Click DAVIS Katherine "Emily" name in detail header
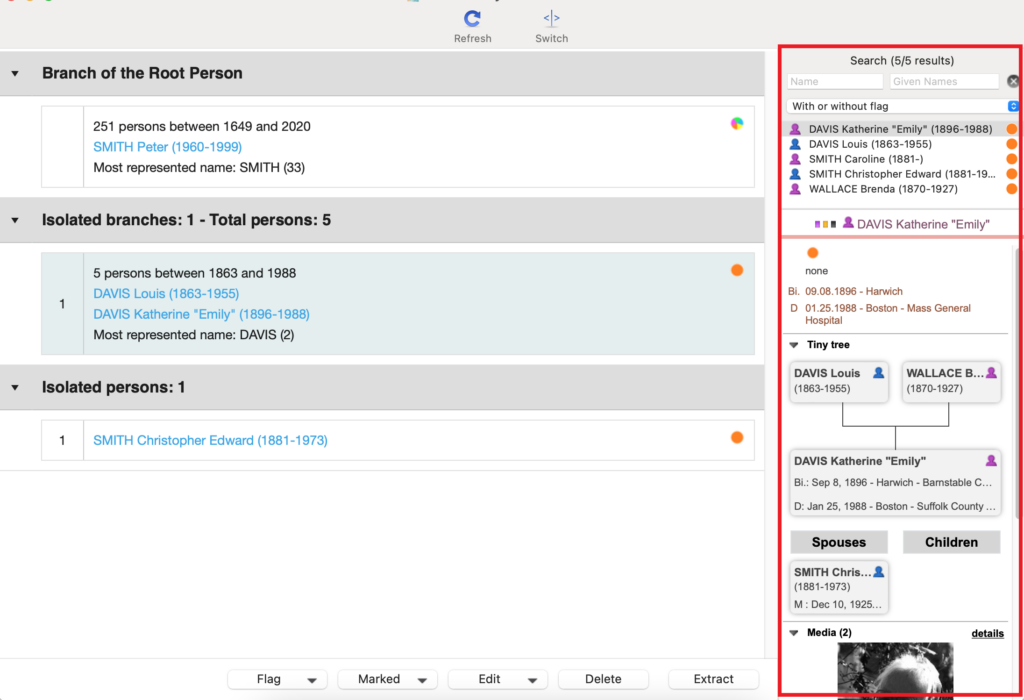 tap(923, 224)
